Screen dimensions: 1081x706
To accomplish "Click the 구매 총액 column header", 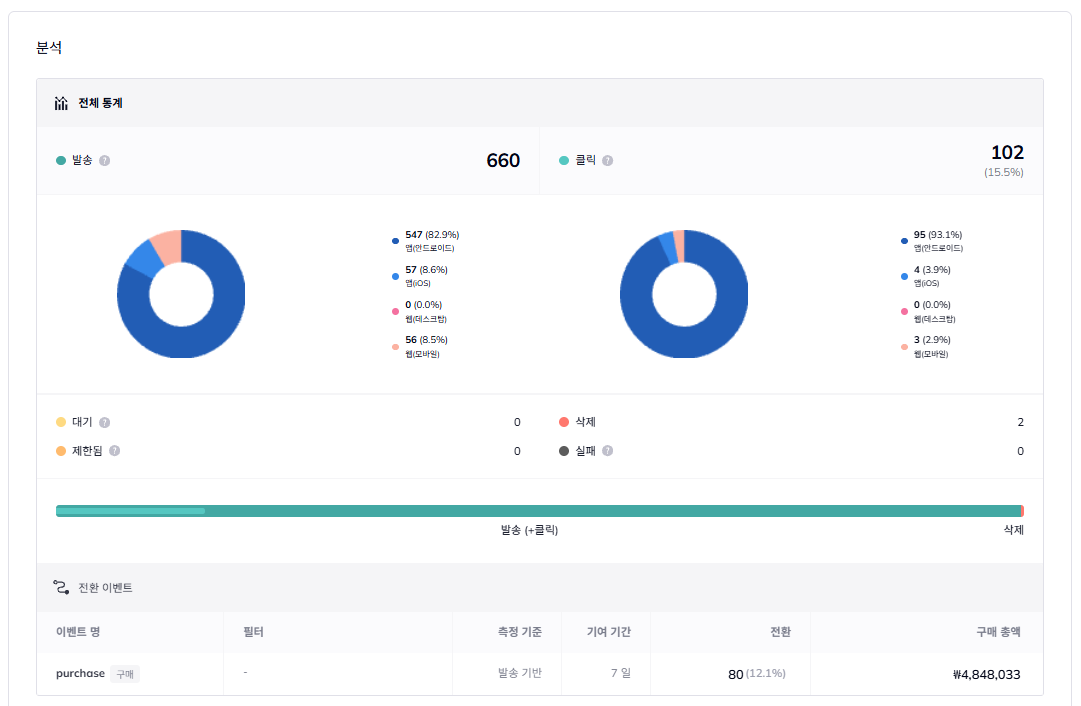I will pos(998,632).
